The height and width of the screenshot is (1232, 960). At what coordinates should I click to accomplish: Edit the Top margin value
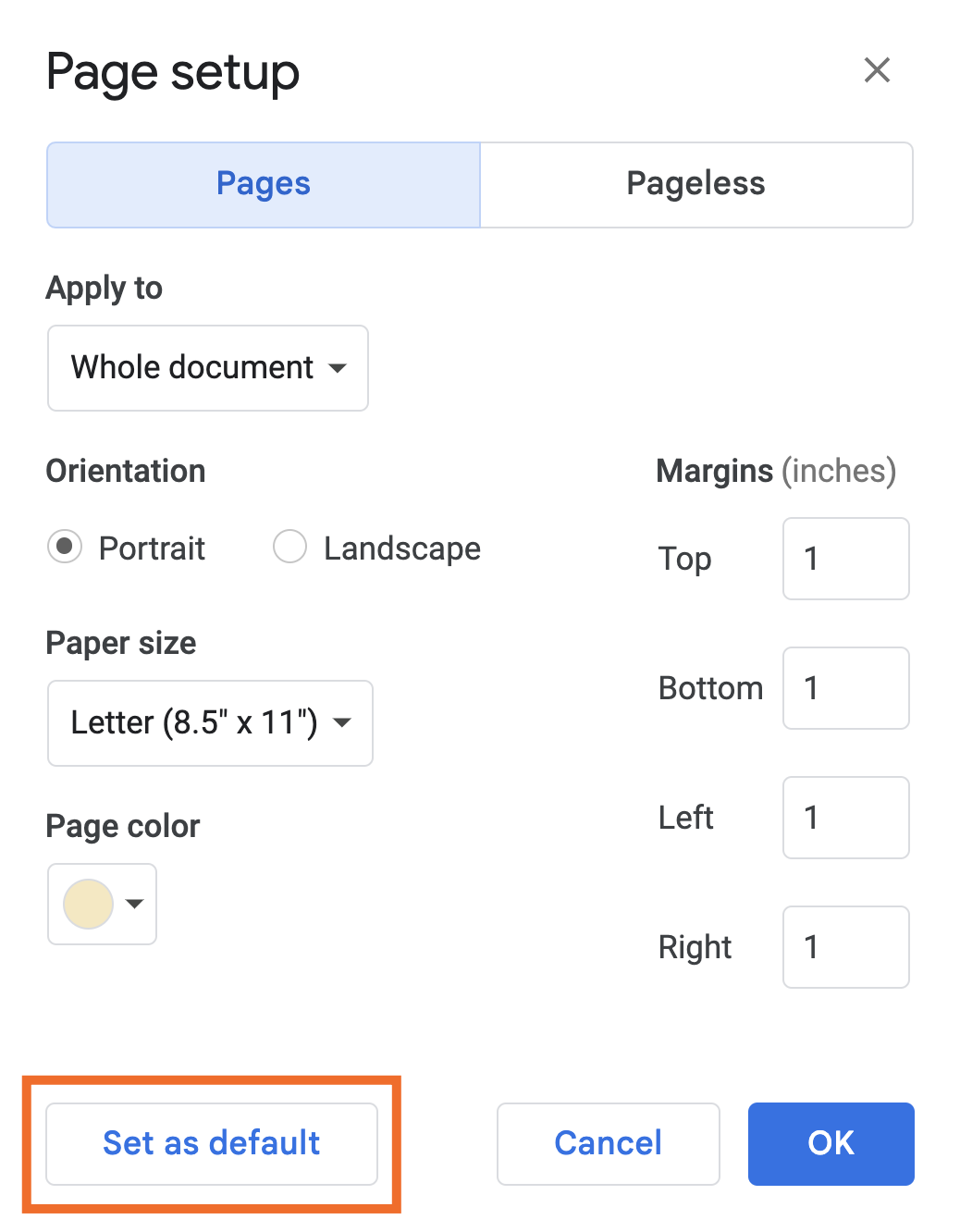[844, 559]
